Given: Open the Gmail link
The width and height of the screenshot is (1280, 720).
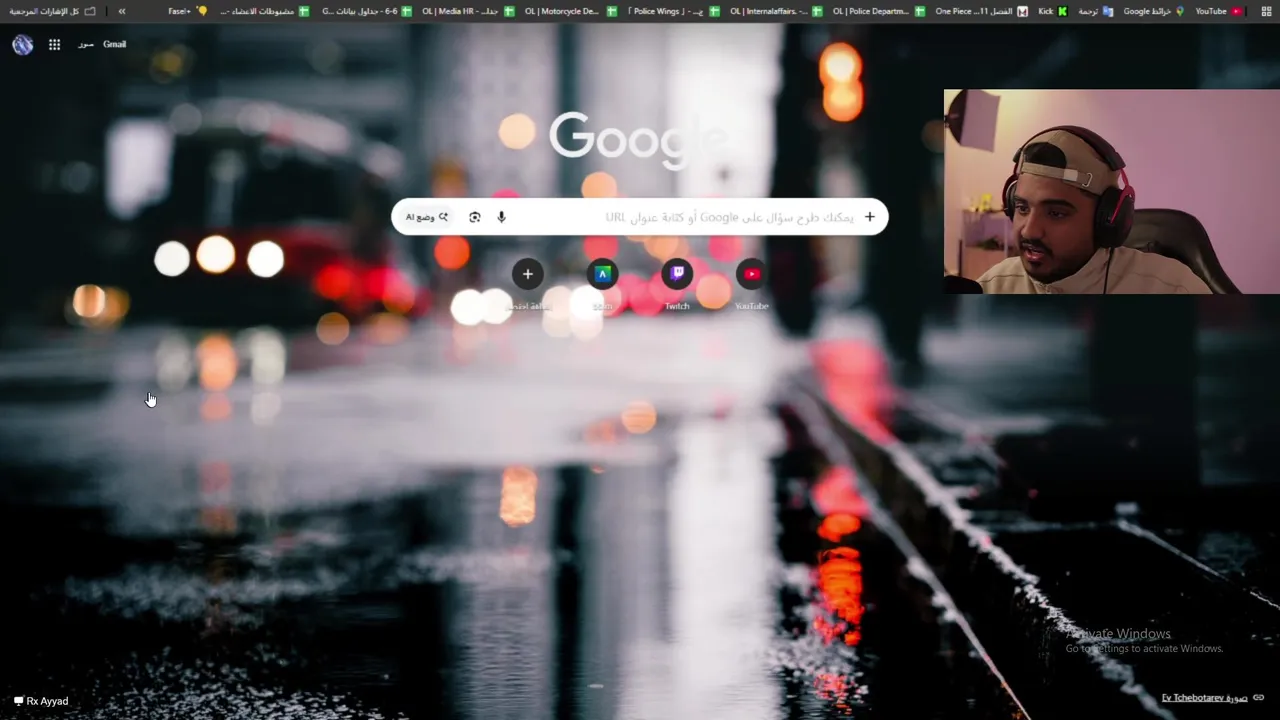Looking at the screenshot, I should (x=114, y=44).
